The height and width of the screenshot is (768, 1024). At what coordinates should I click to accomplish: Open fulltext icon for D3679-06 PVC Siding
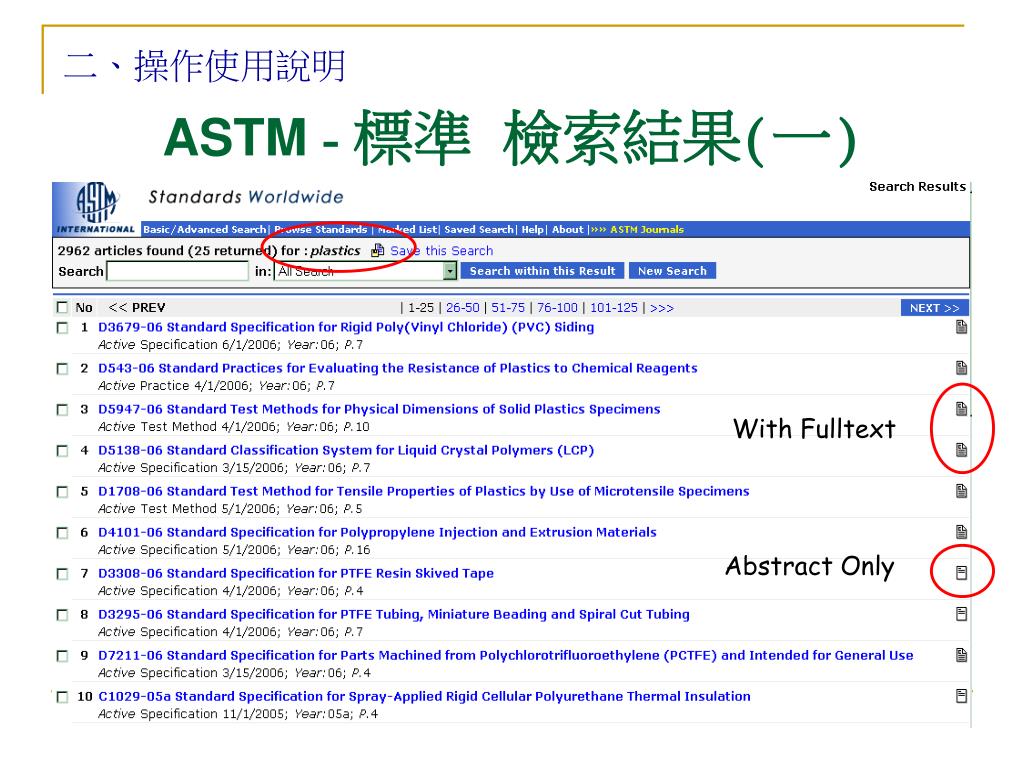click(x=961, y=327)
